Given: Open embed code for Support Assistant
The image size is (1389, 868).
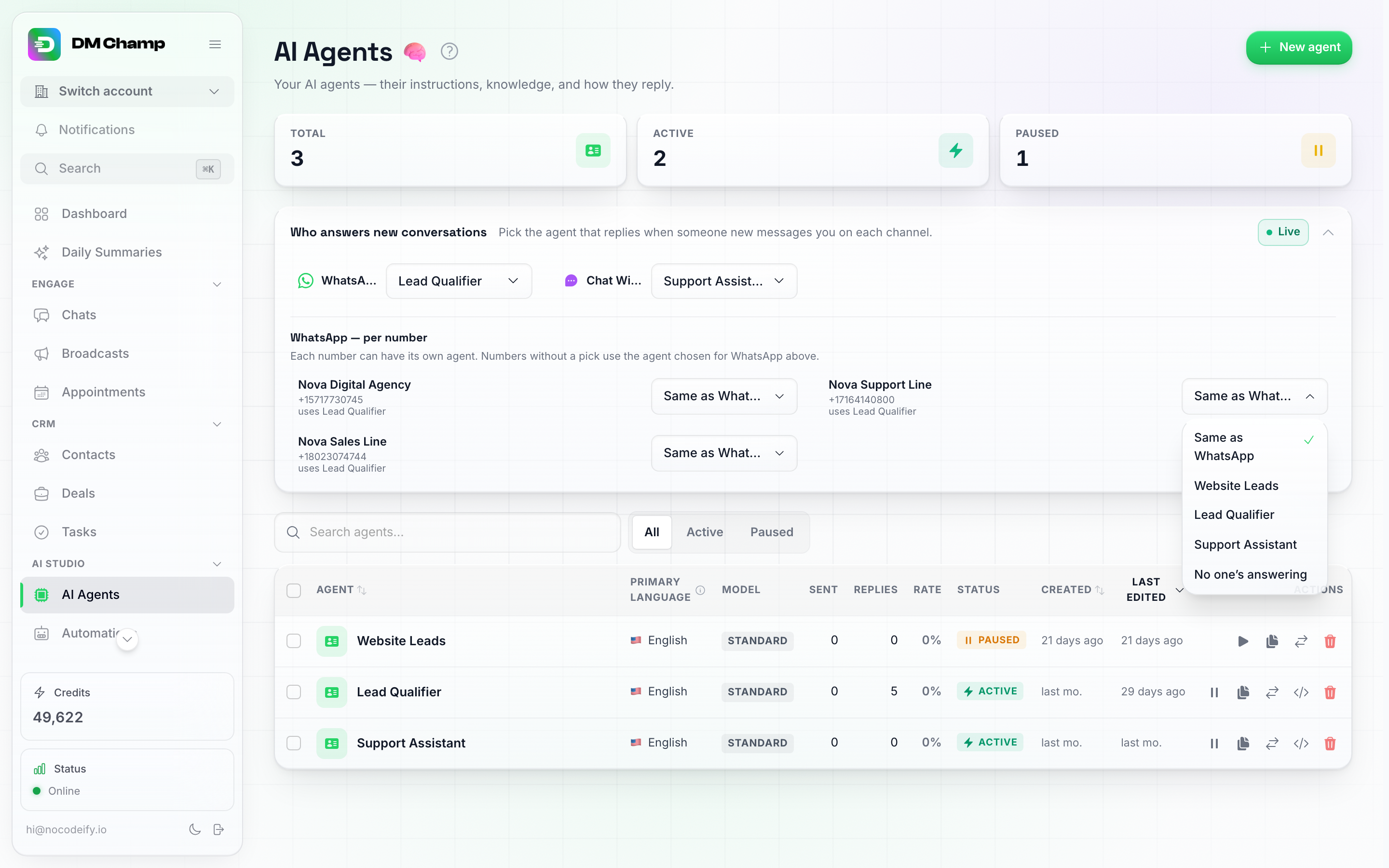Looking at the screenshot, I should [1301, 744].
